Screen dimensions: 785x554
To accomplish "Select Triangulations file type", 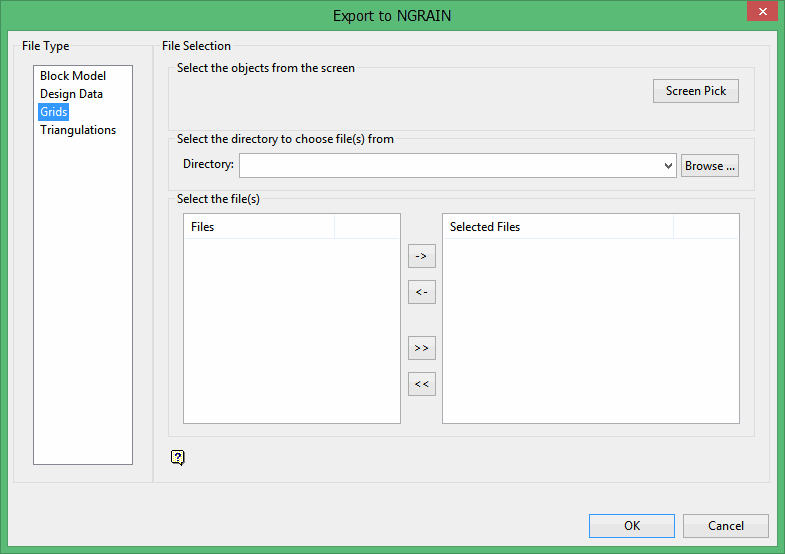I will [x=78, y=130].
